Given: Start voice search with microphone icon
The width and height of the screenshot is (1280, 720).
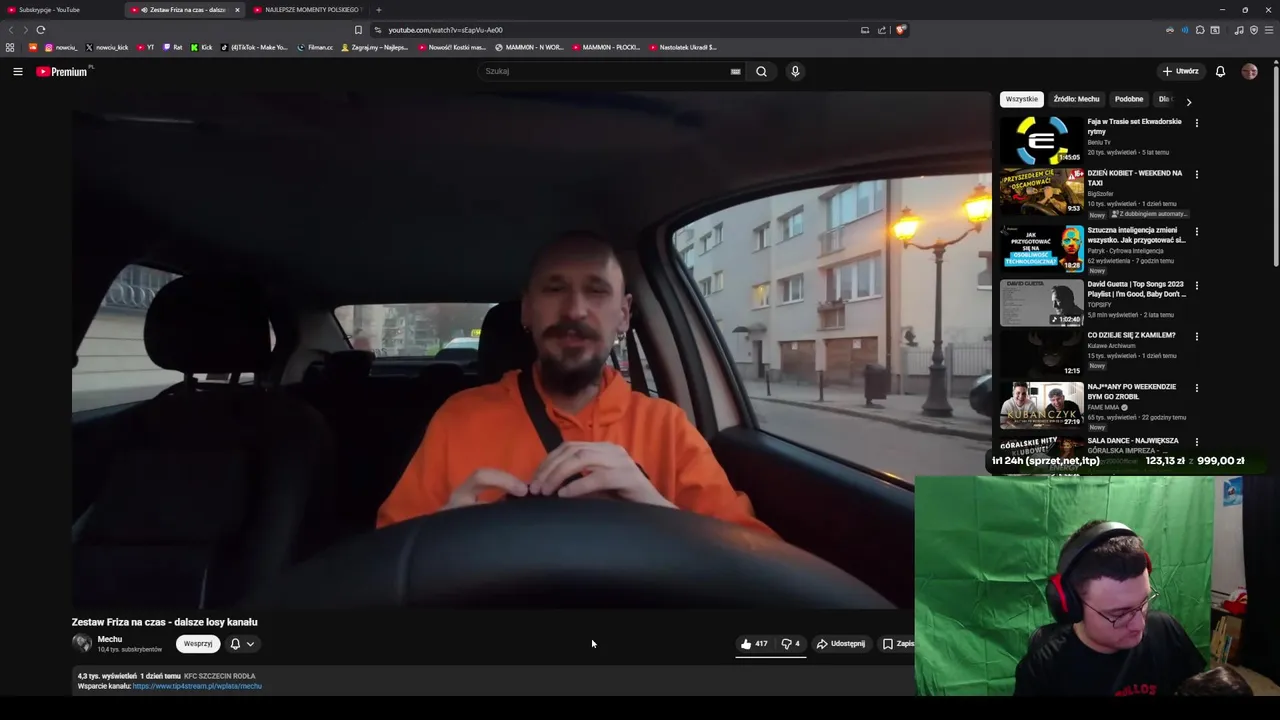Looking at the screenshot, I should coord(795,71).
